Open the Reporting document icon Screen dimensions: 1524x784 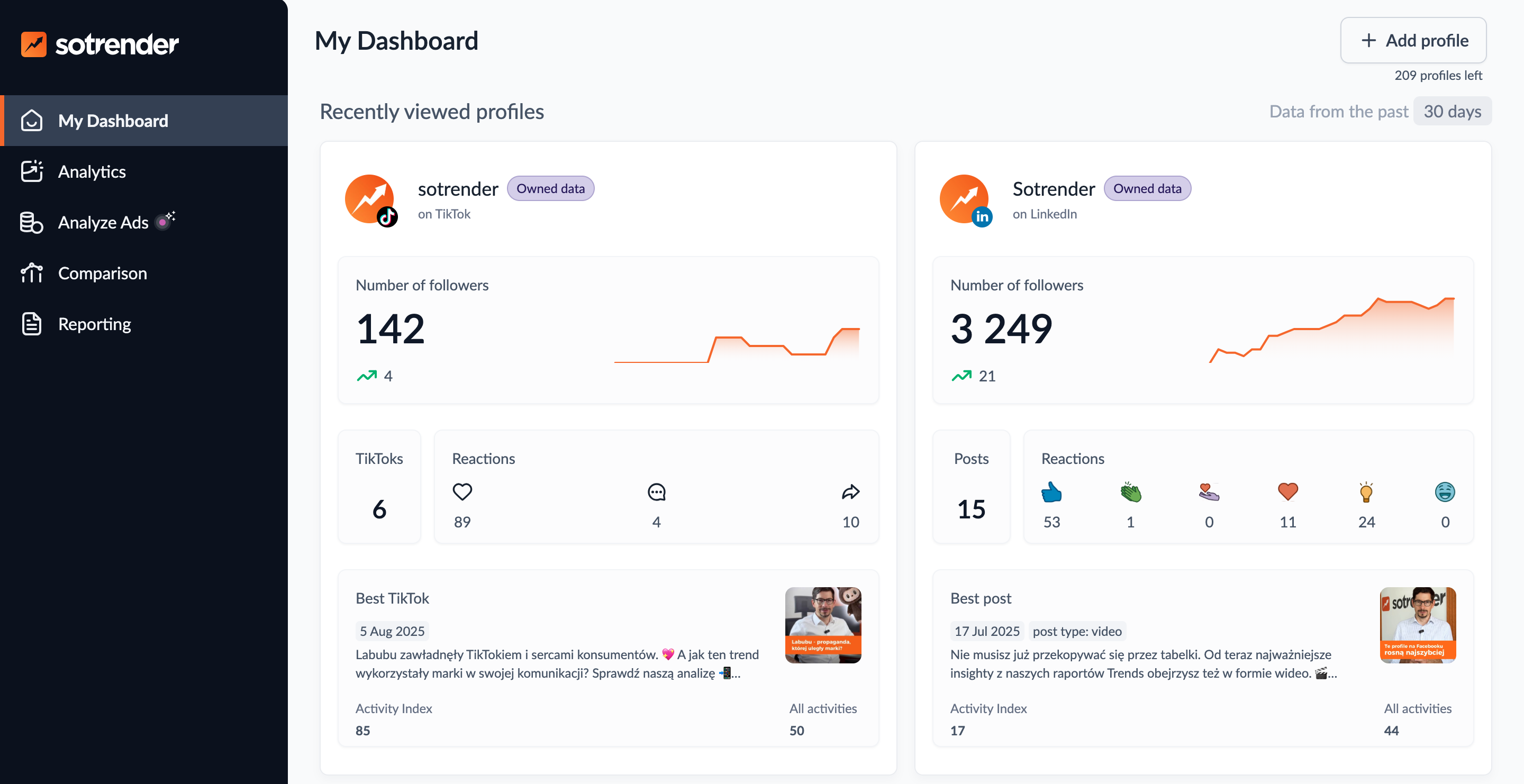[31, 324]
